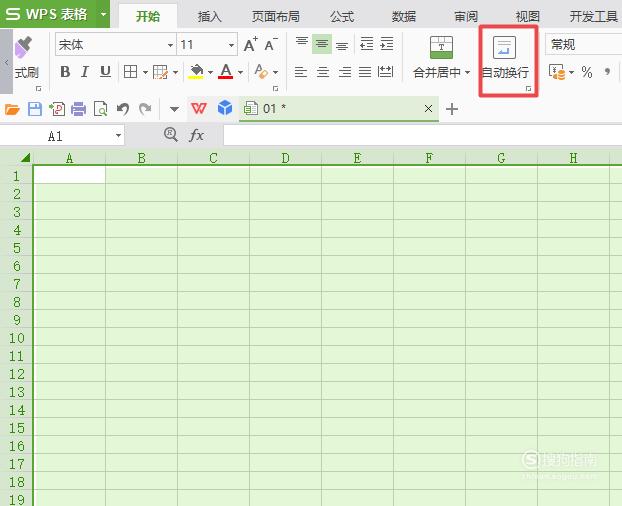This screenshot has width=622, height=506.
Task: Click the blue cube icon
Action: point(225,108)
